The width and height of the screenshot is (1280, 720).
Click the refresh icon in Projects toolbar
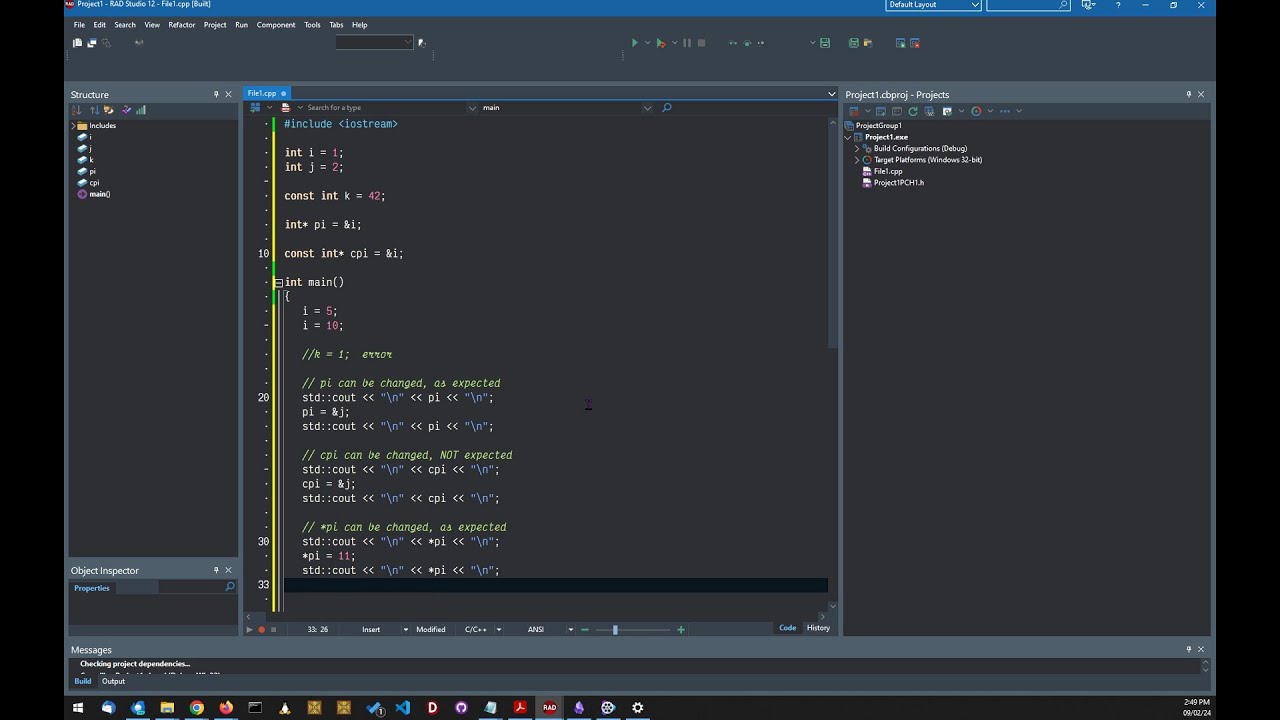[x=913, y=111]
